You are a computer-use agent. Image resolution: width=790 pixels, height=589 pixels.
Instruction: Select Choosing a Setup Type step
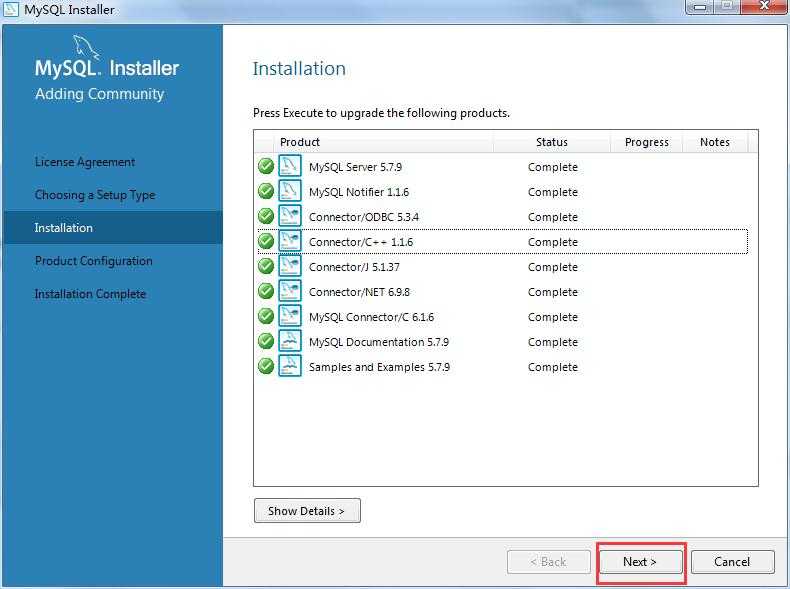95,195
